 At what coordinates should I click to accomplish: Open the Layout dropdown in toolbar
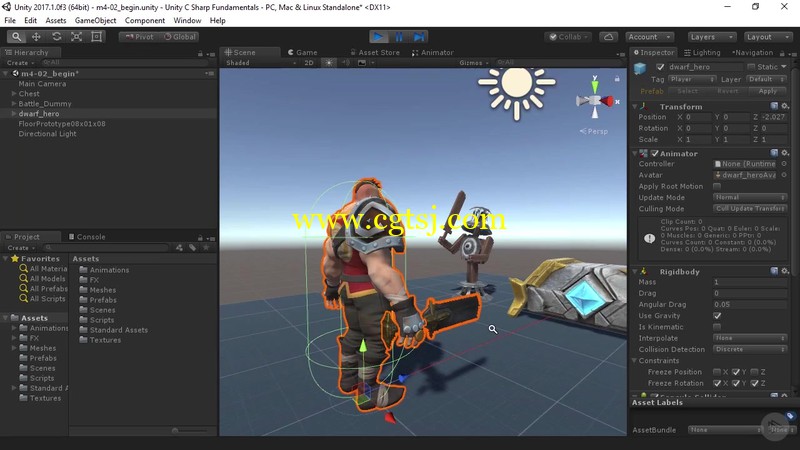(x=767, y=37)
